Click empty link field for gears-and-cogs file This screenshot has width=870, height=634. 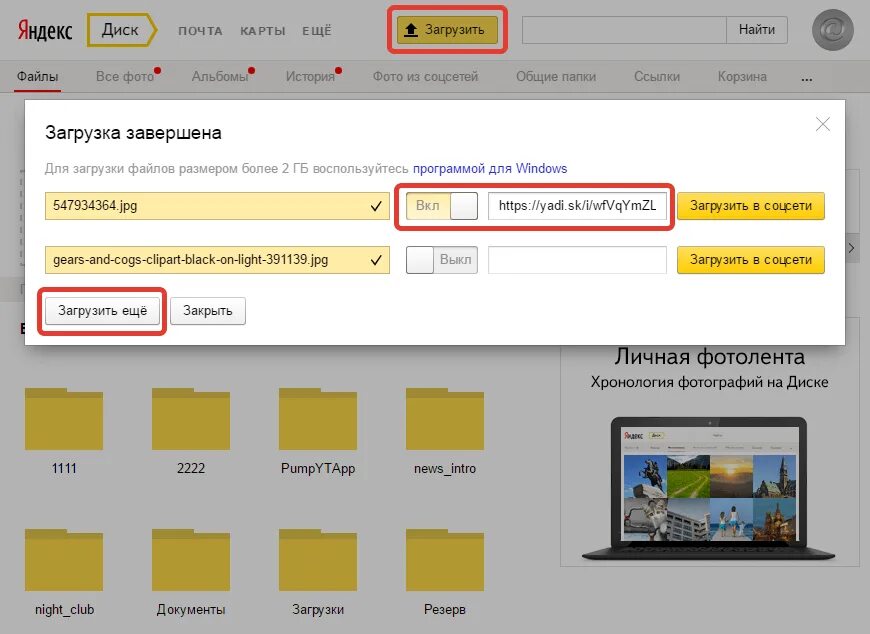577,260
